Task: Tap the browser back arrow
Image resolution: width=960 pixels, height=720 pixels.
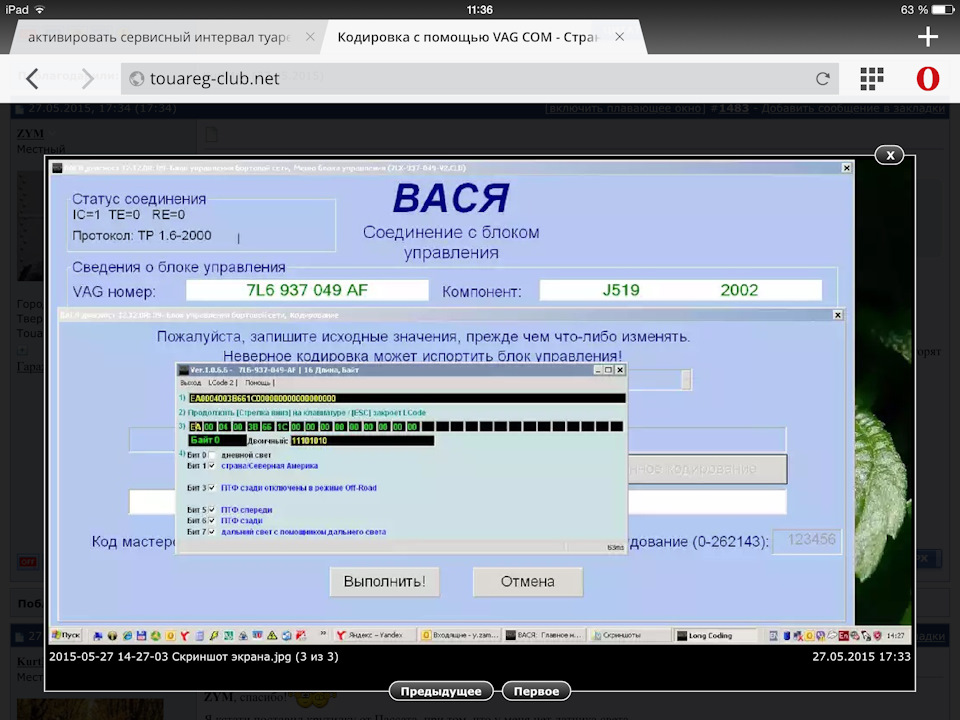Action: (33, 79)
